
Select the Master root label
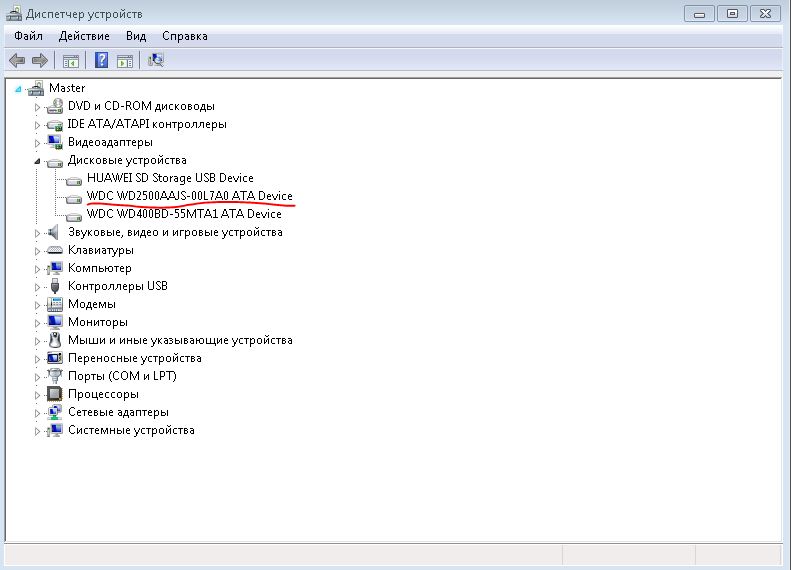pyautogui.click(x=67, y=88)
